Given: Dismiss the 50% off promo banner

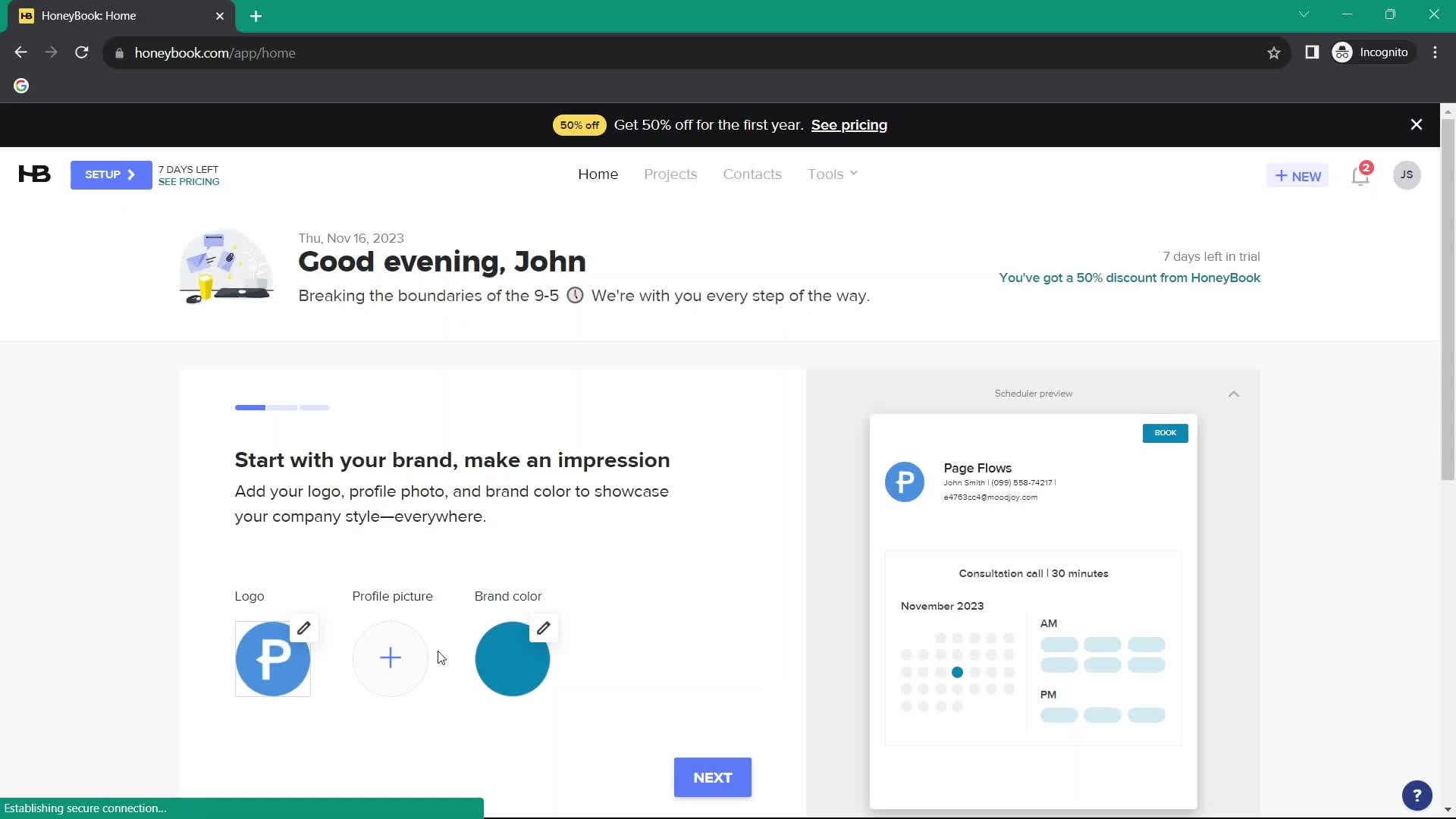Looking at the screenshot, I should click(x=1416, y=124).
